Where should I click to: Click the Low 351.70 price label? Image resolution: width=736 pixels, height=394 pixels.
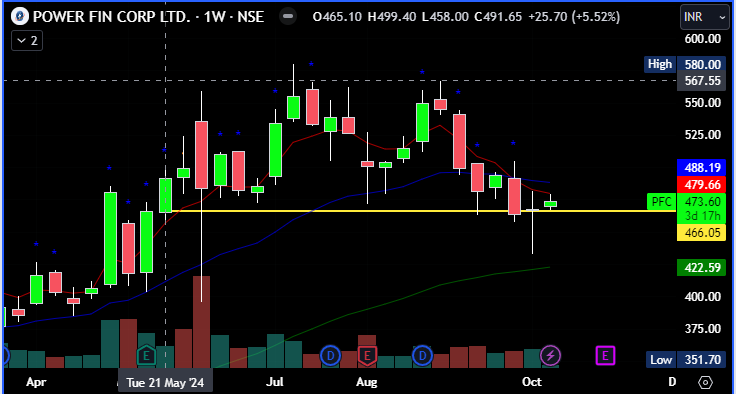(685, 360)
